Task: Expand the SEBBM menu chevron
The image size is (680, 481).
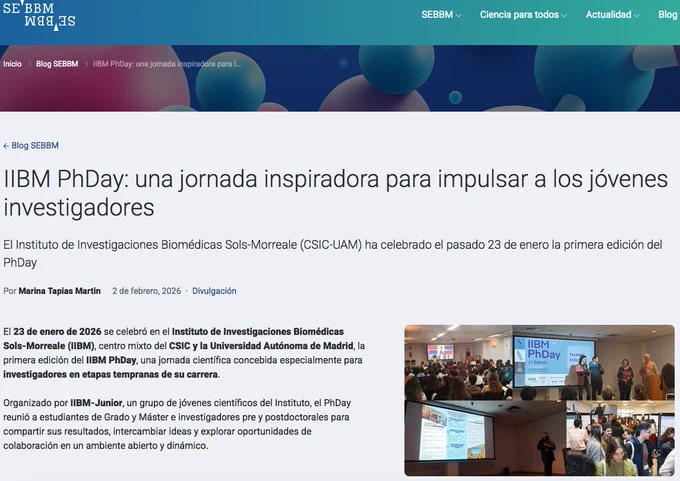Action: [458, 16]
